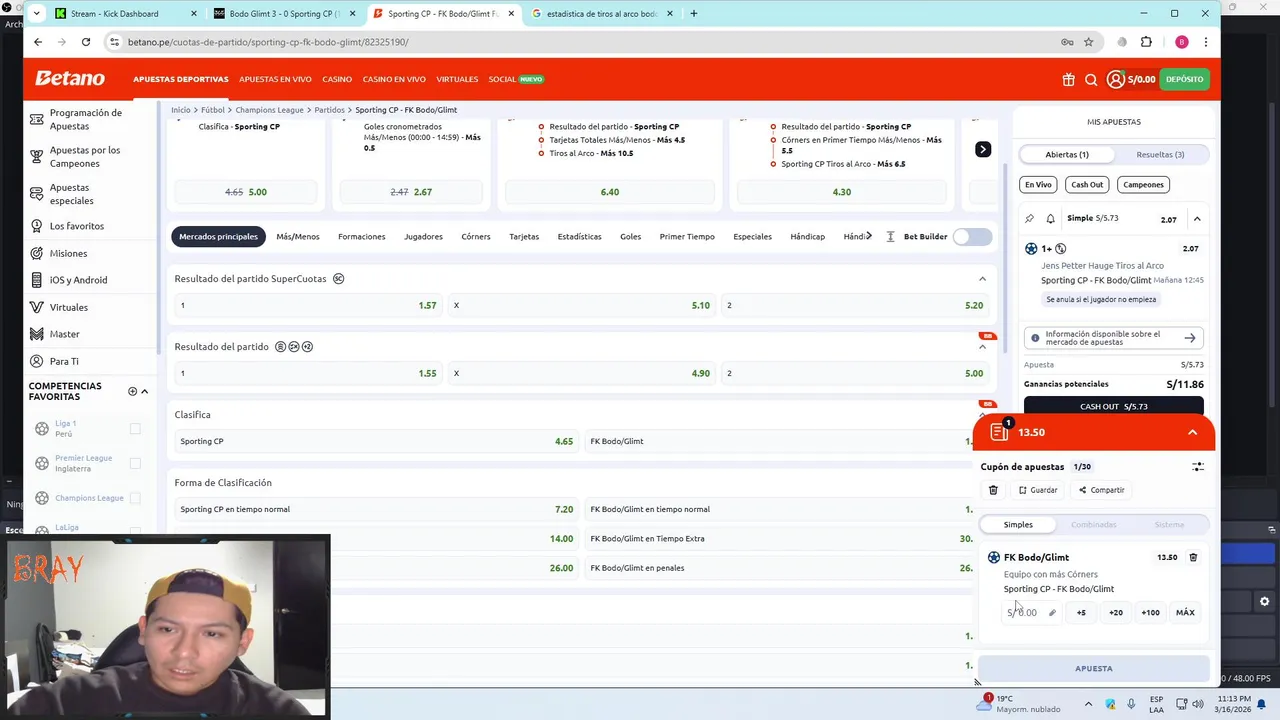The width and height of the screenshot is (1280, 720).
Task: Select the Resueltas (3) tab
Action: [1161, 154]
